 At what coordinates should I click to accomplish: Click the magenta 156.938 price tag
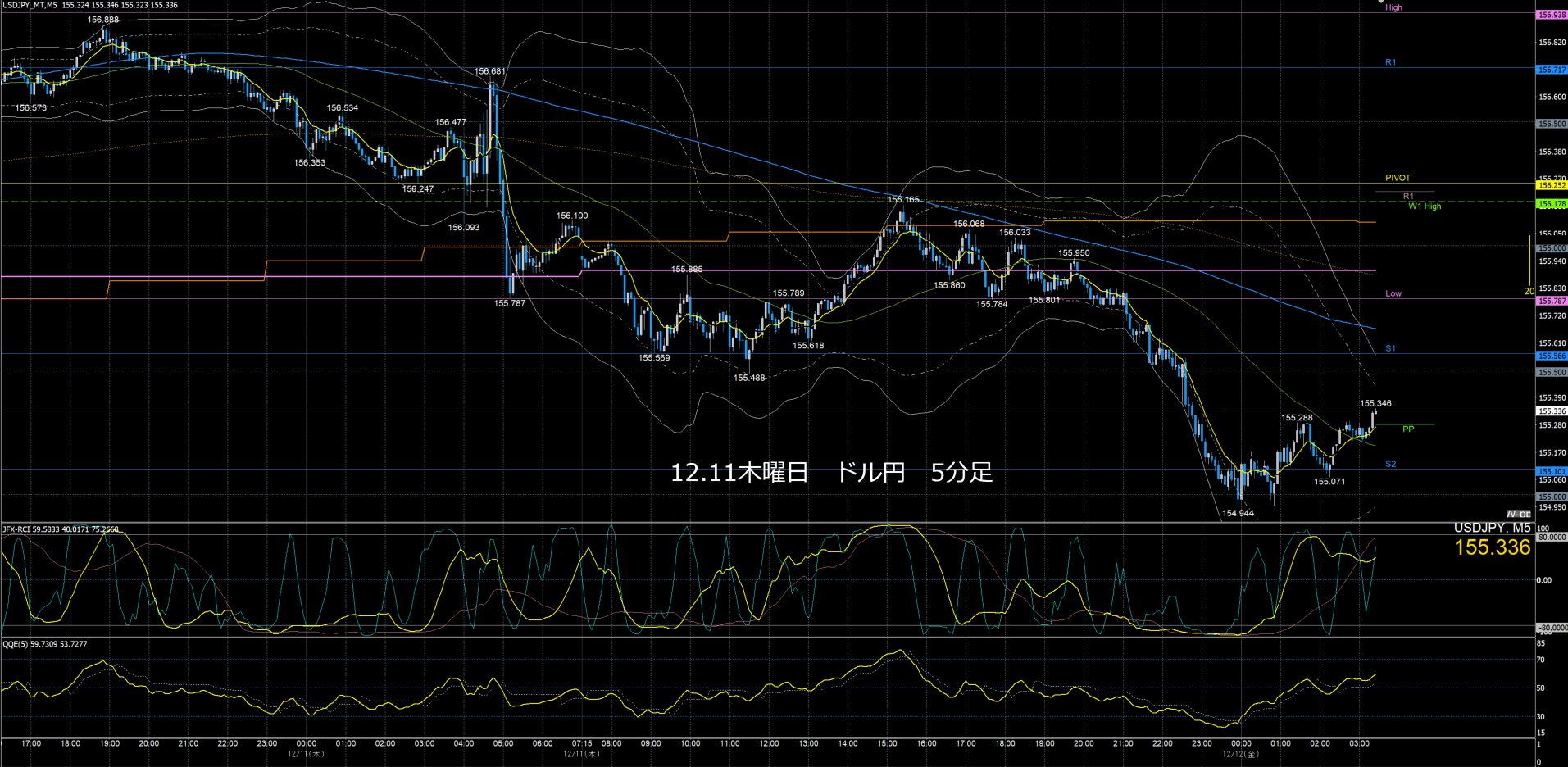[1552, 15]
